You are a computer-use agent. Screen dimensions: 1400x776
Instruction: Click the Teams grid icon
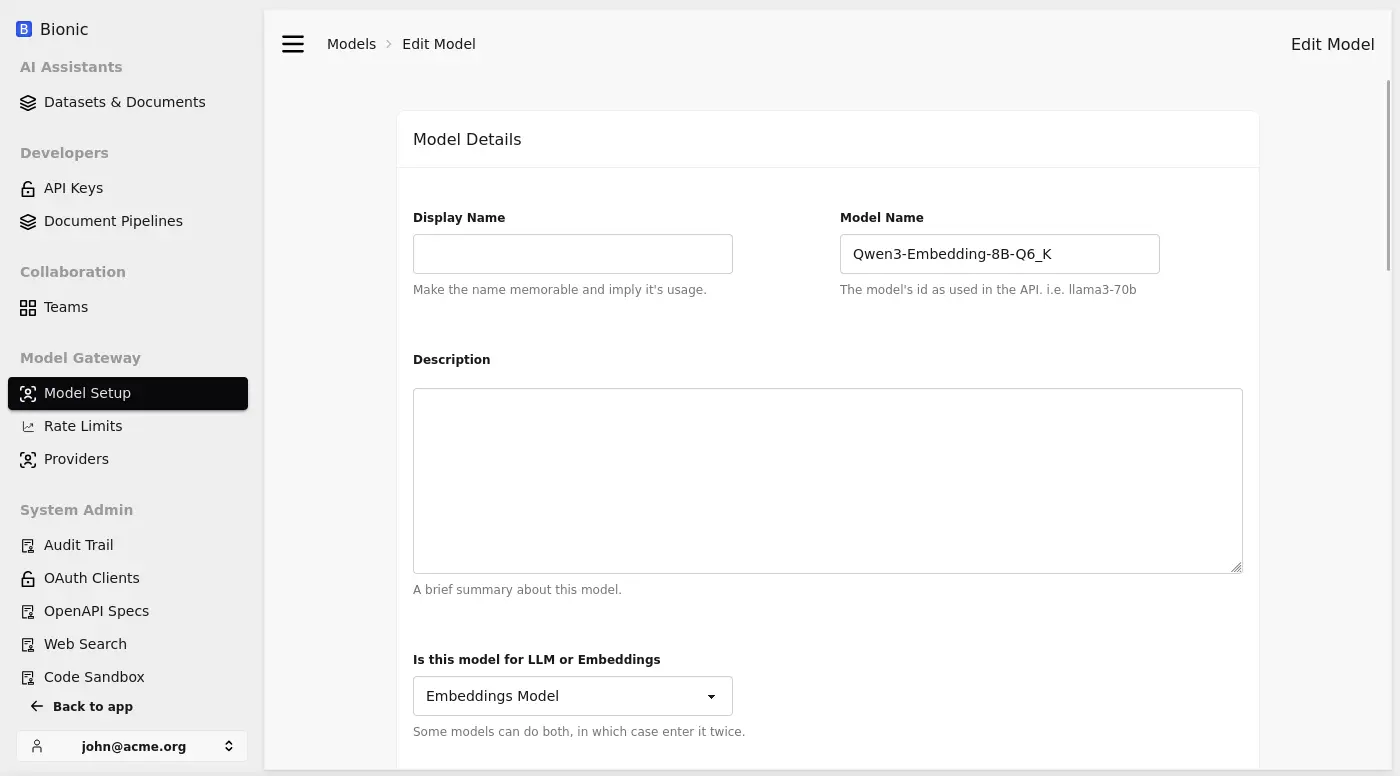[28, 307]
